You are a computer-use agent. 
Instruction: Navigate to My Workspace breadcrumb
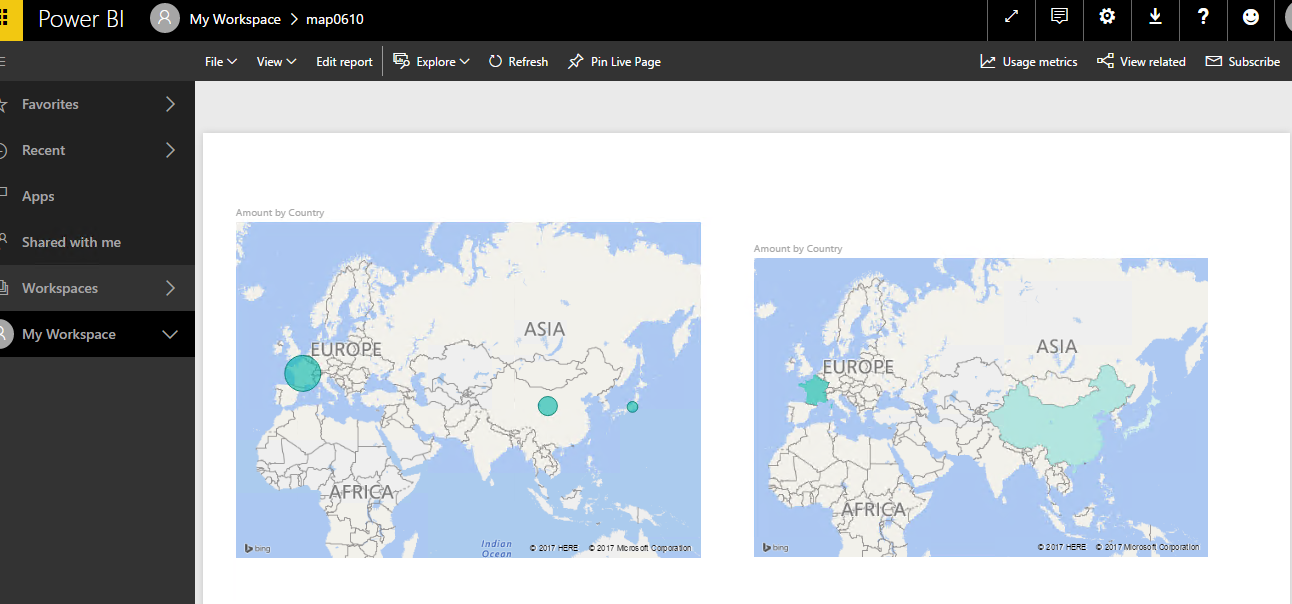235,19
